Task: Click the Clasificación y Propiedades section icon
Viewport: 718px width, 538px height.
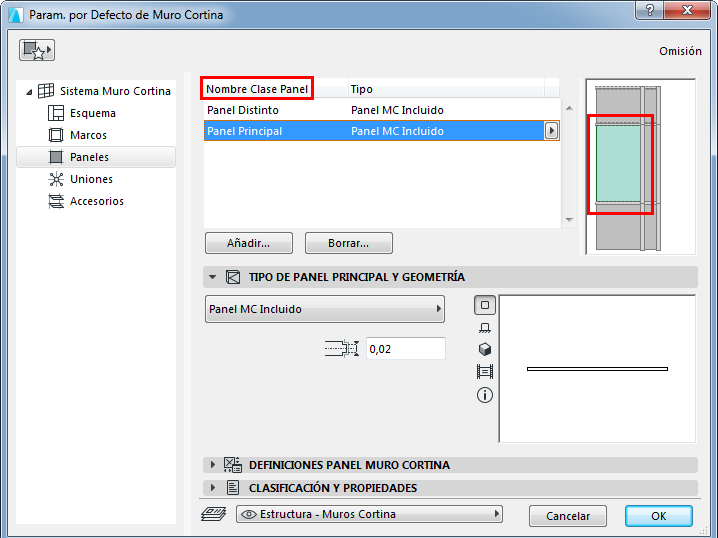Action: (x=233, y=488)
